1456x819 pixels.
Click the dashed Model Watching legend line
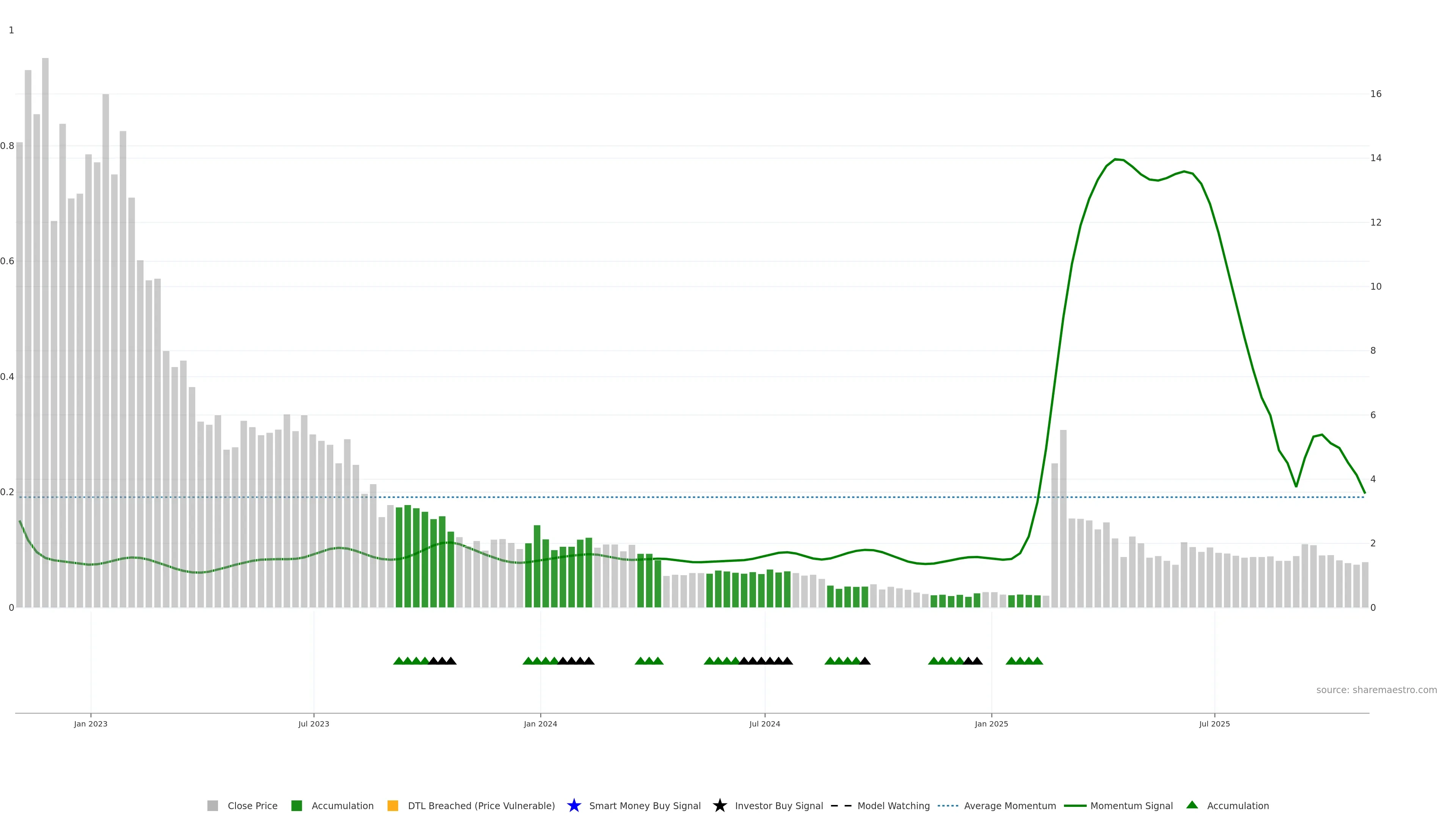[x=841, y=805]
